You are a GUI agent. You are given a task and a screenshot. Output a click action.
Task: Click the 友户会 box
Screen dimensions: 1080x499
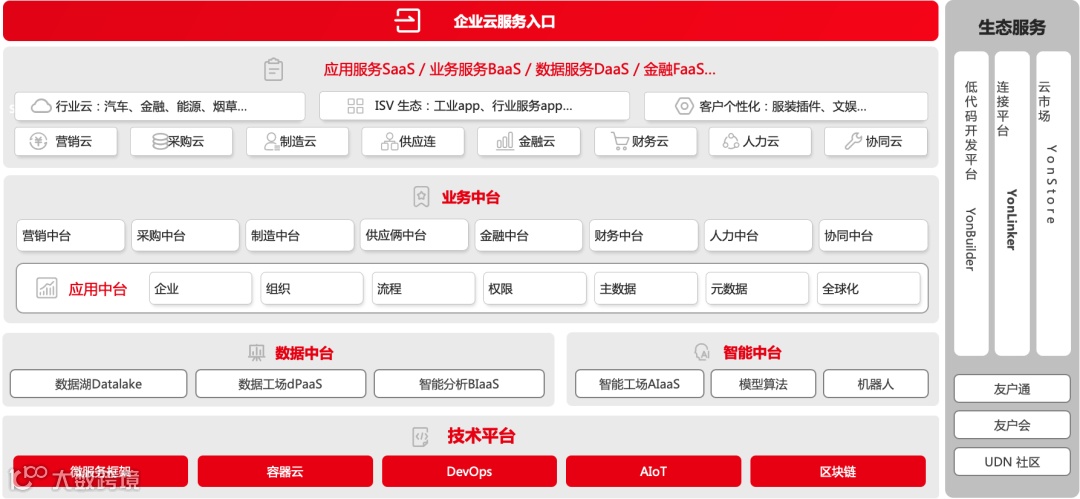(1012, 425)
